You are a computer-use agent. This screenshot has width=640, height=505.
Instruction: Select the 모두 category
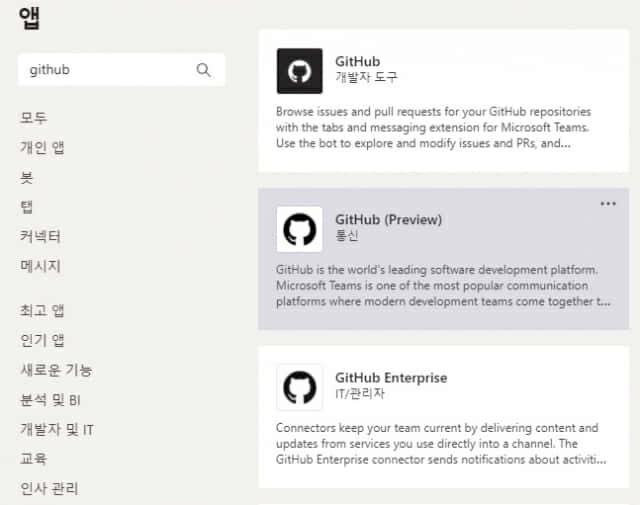click(34, 118)
